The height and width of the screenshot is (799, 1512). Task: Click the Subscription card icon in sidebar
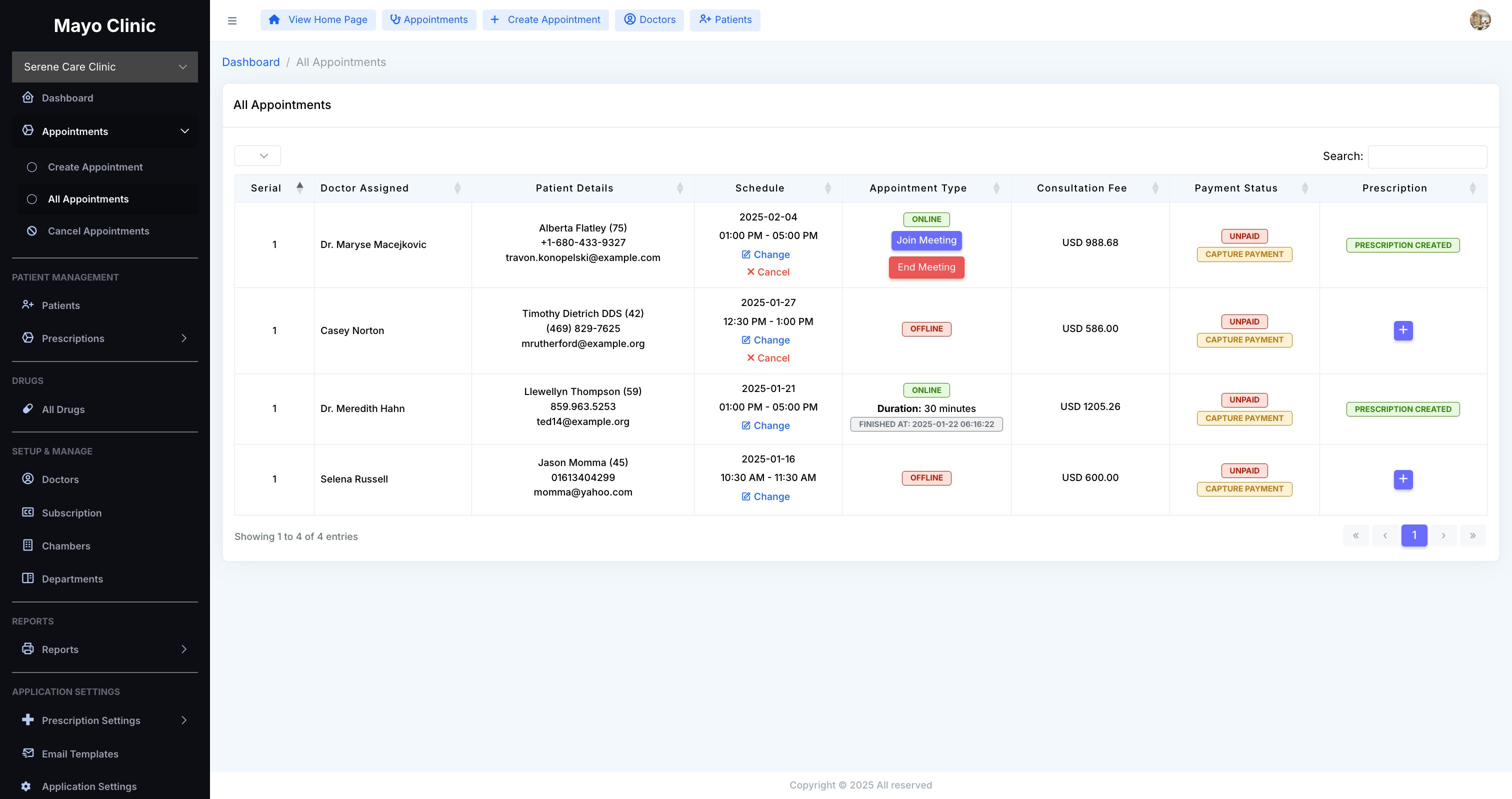tap(27, 512)
